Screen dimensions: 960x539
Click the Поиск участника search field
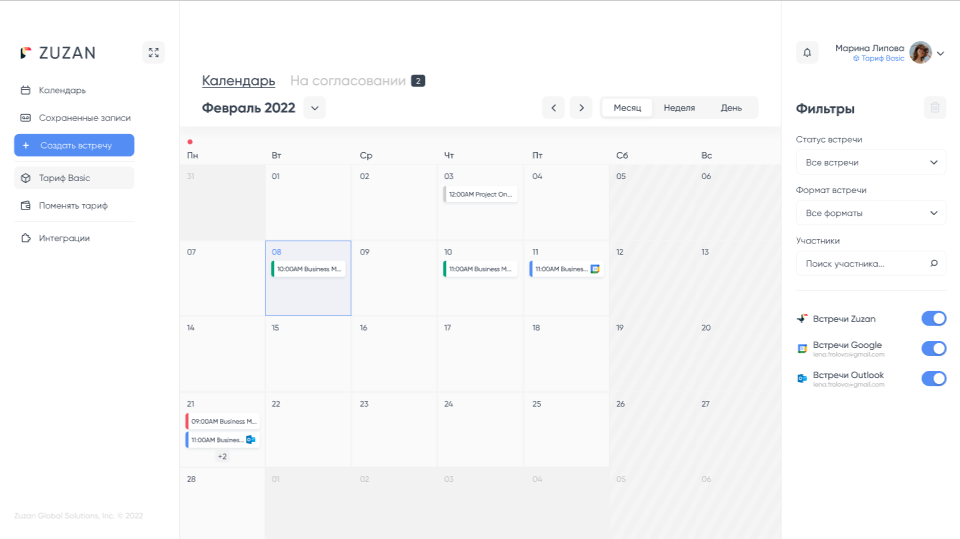(871, 263)
